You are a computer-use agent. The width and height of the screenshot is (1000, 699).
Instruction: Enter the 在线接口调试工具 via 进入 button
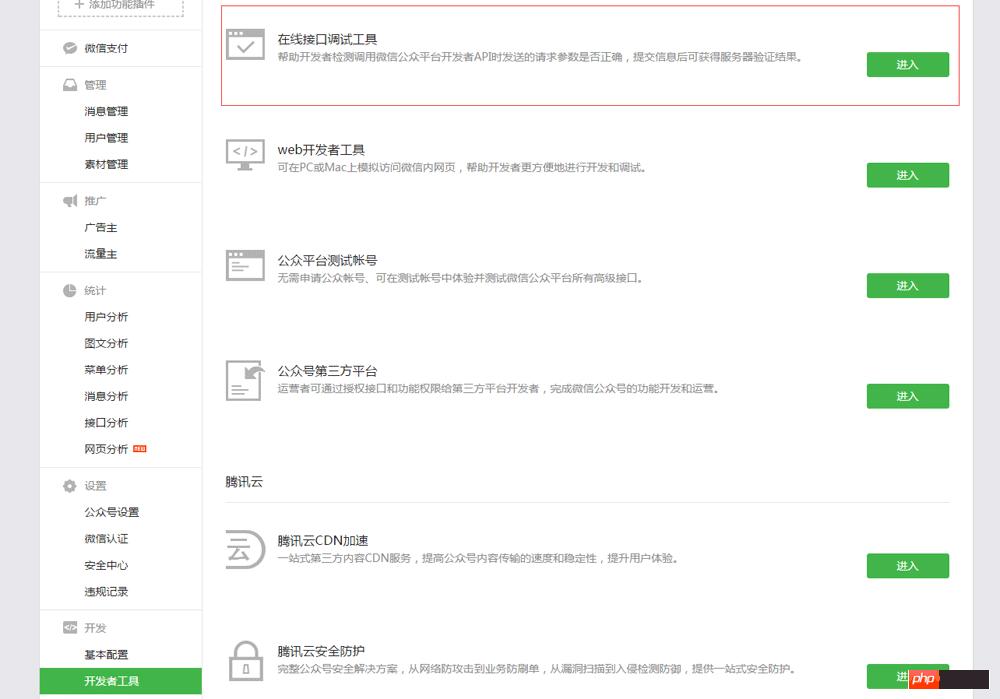pyautogui.click(x=907, y=65)
